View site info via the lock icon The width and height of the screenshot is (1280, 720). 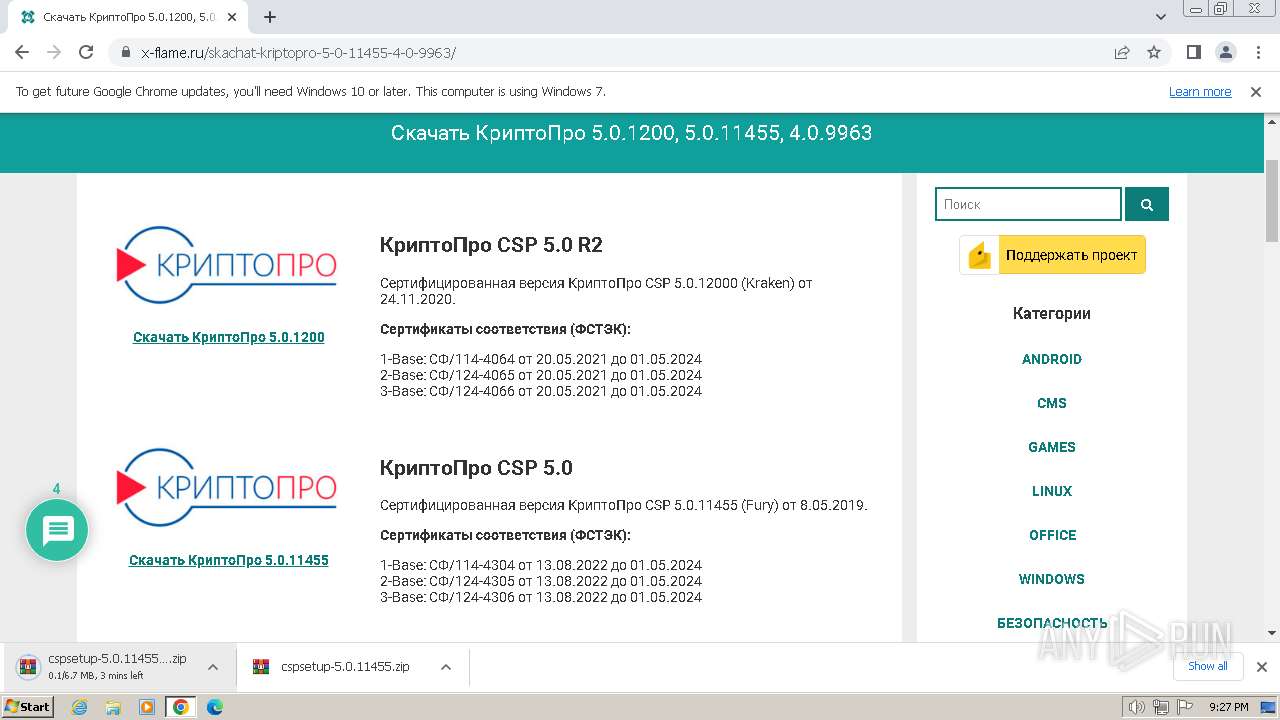pyautogui.click(x=126, y=53)
